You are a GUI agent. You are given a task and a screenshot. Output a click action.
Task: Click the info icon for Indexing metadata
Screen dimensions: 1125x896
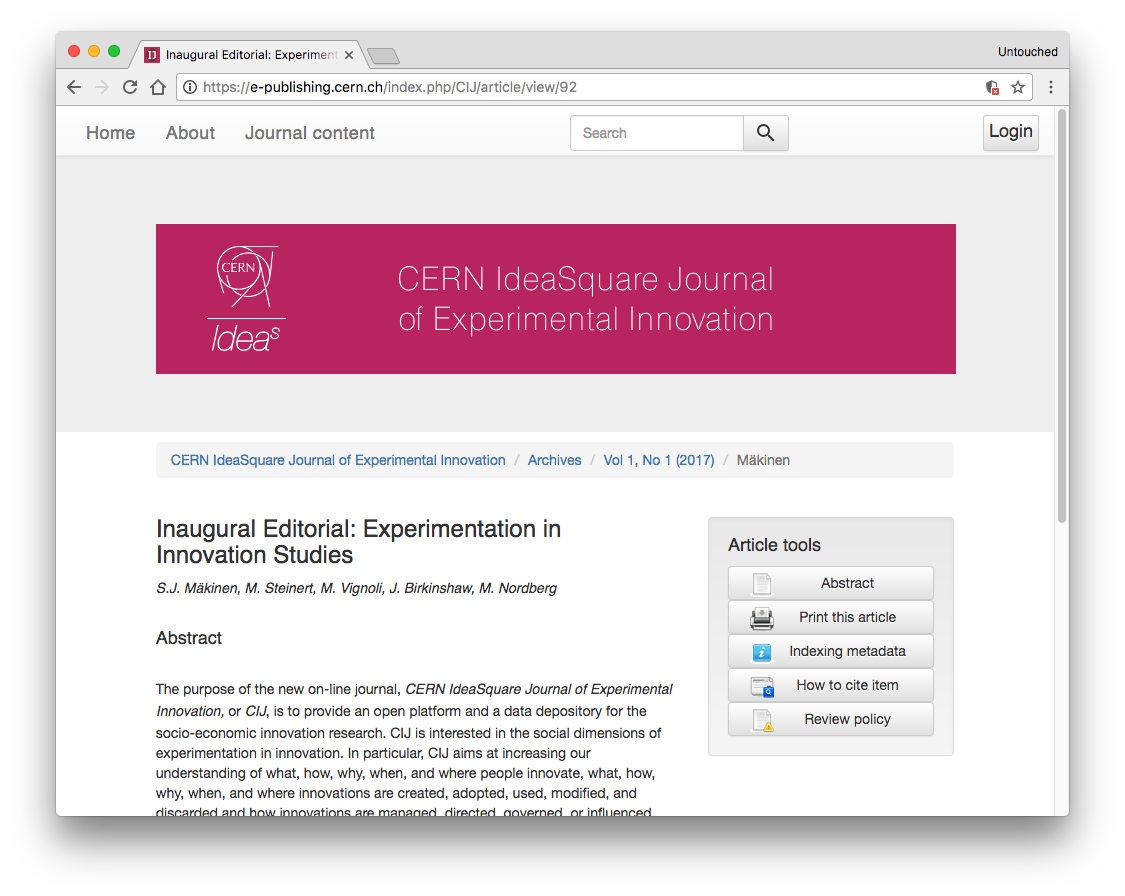[x=761, y=652]
